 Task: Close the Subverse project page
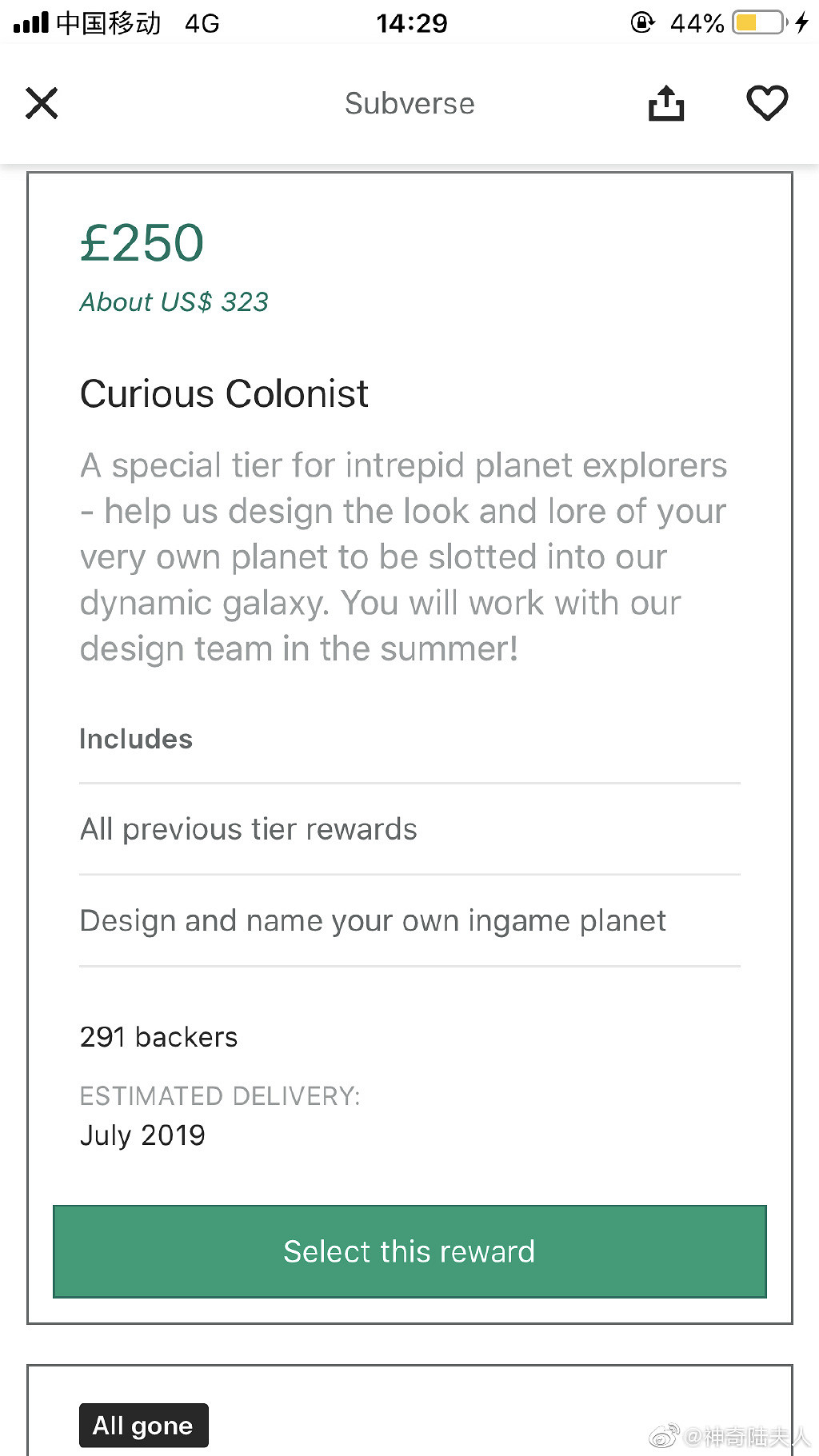[42, 103]
